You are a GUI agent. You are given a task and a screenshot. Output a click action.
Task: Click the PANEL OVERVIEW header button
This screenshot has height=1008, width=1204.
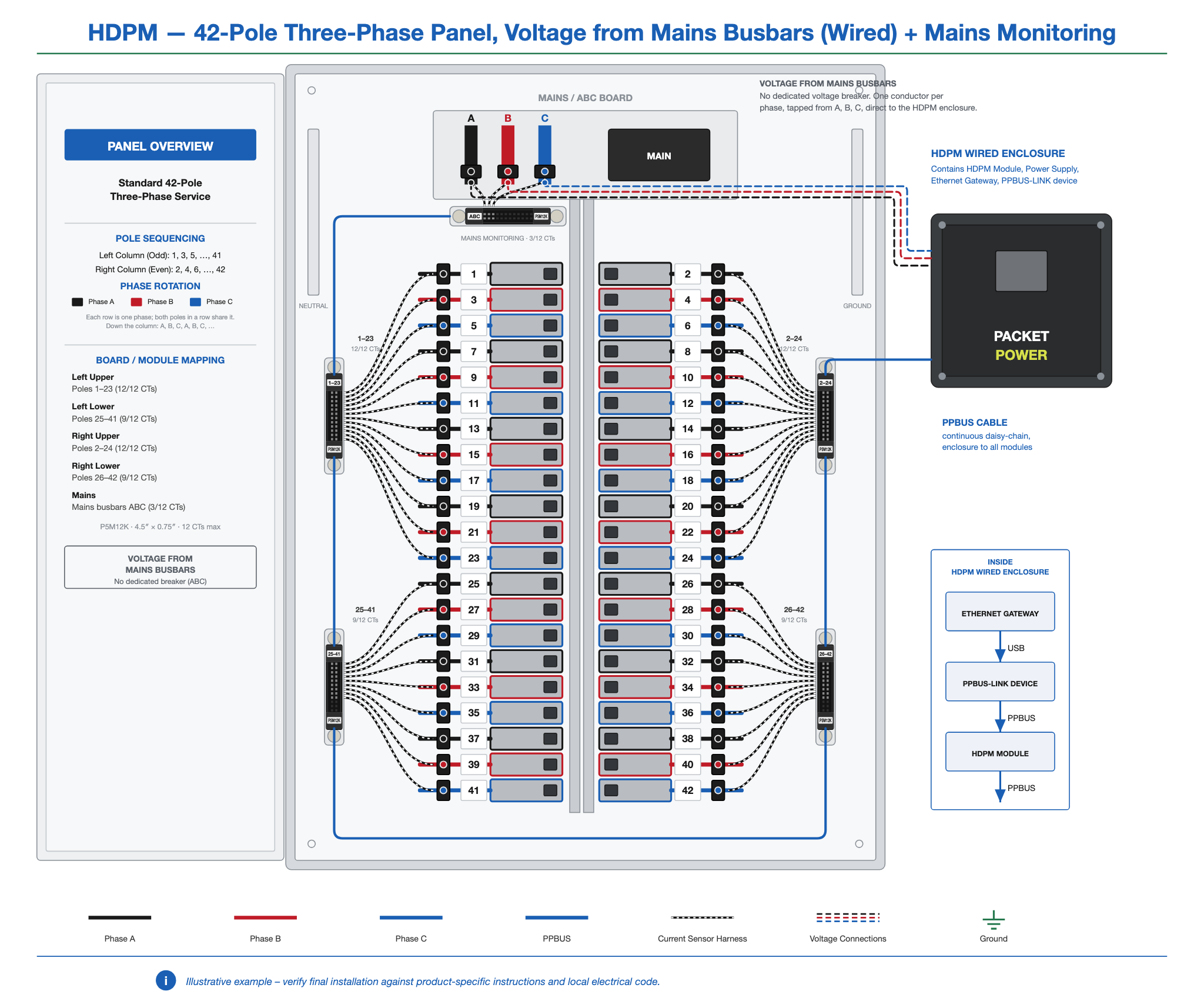[160, 145]
